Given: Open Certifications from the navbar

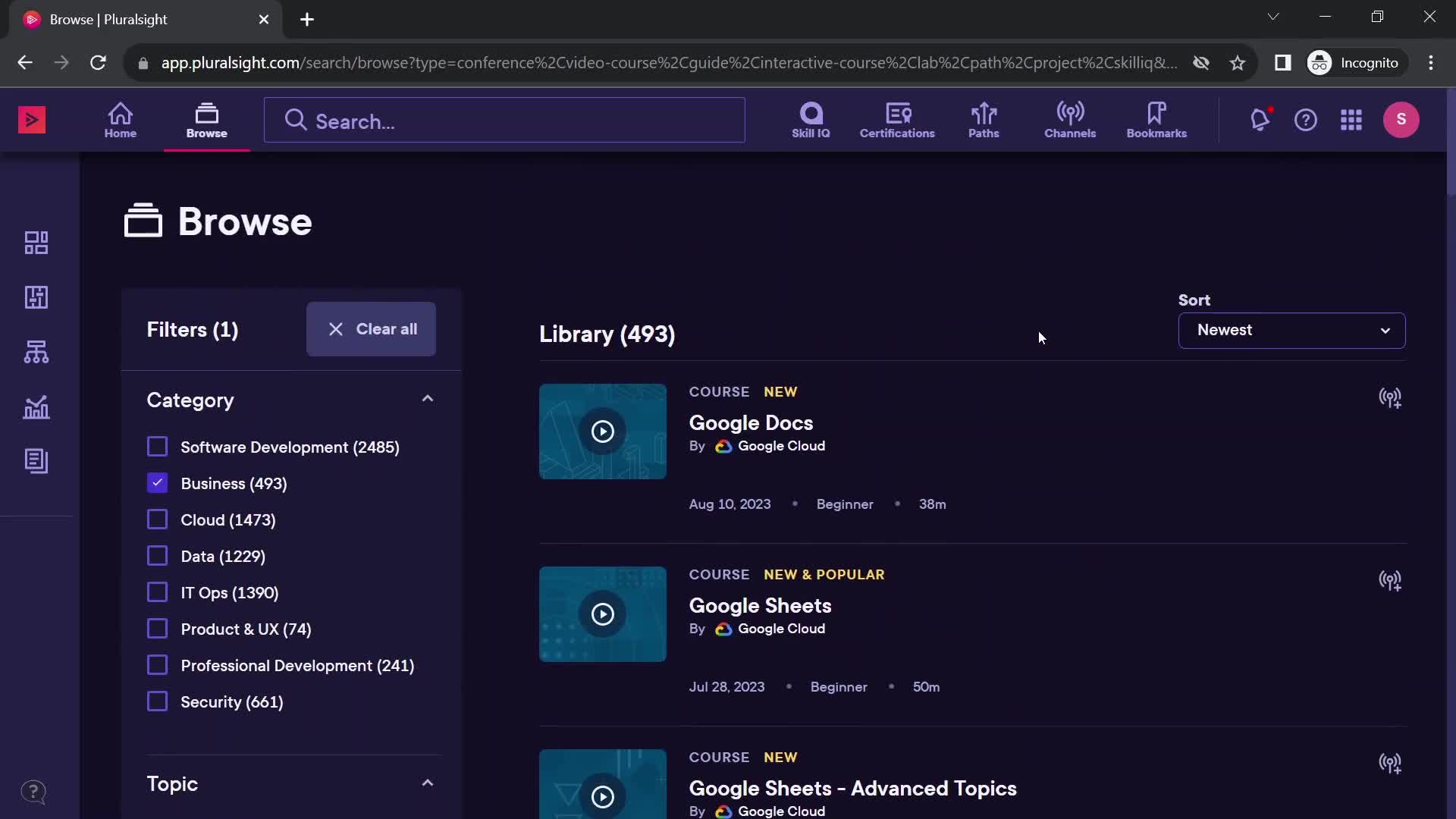Looking at the screenshot, I should 897,120.
